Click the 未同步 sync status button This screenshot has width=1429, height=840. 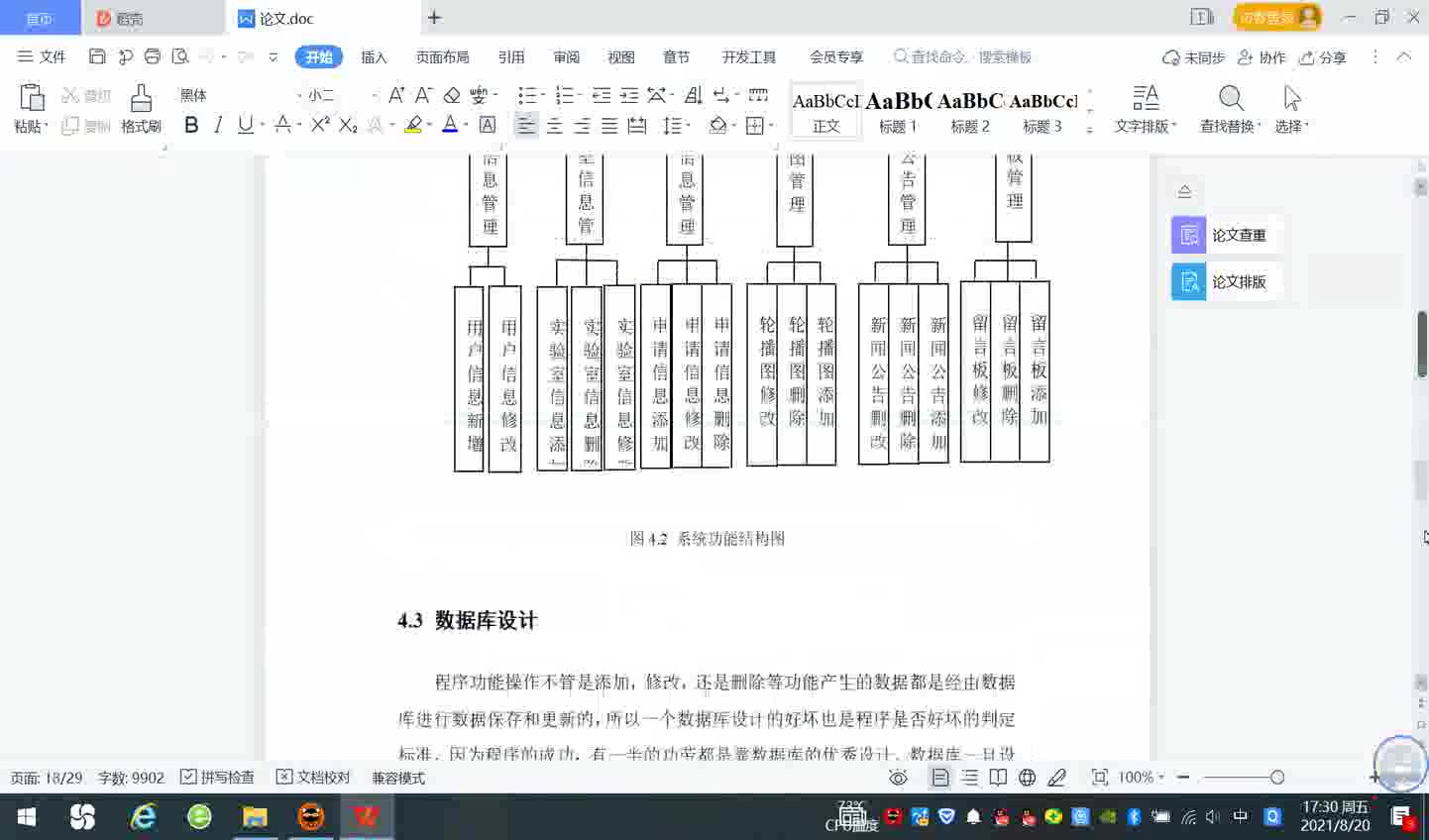coord(1194,57)
